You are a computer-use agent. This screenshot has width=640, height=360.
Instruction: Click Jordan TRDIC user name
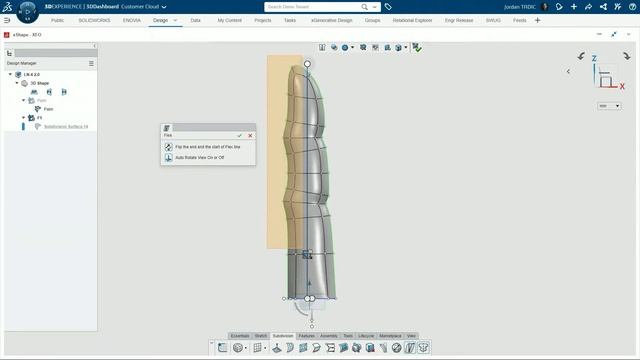[520, 7]
